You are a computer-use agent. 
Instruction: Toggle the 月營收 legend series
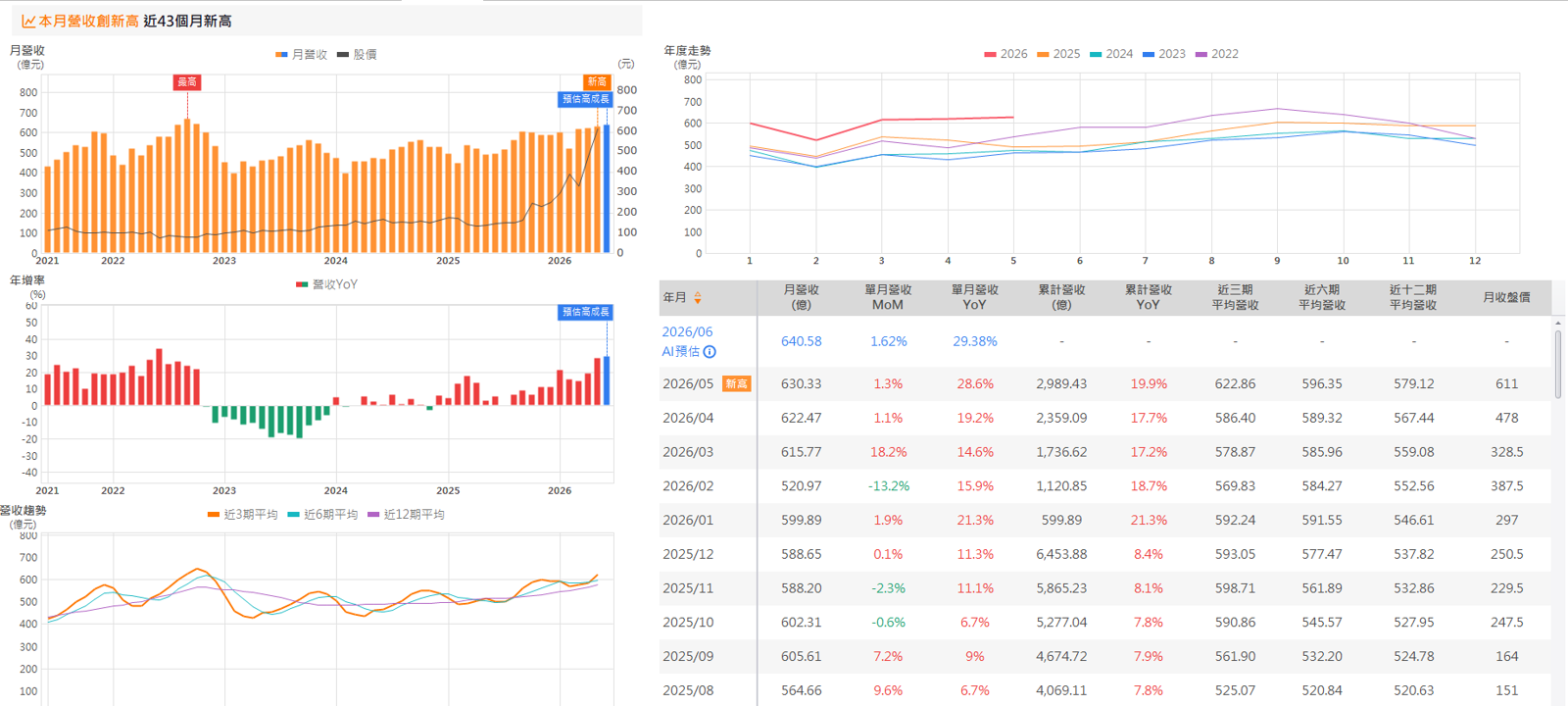pyautogui.click(x=302, y=55)
